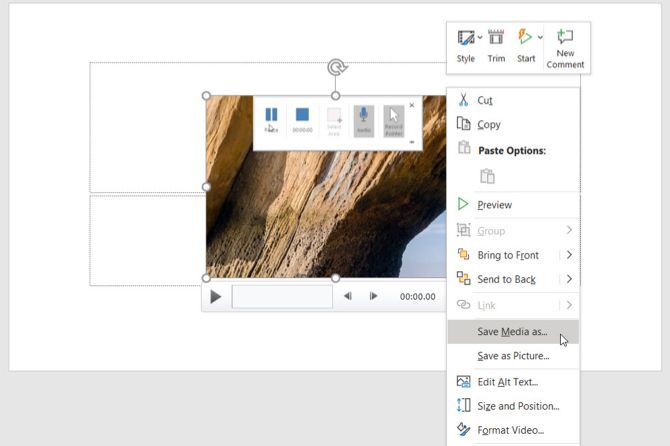
Task: Choose Cut from the context menu
Action: 484,100
